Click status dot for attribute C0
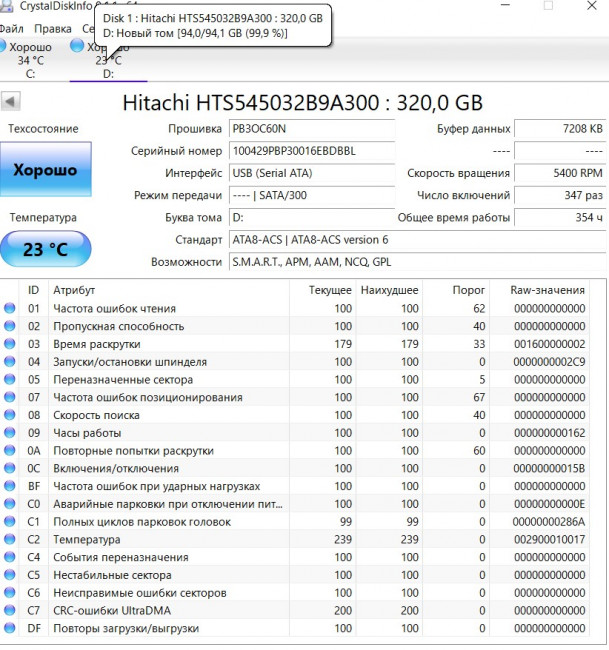This screenshot has width=609, height=650. [x=10, y=504]
